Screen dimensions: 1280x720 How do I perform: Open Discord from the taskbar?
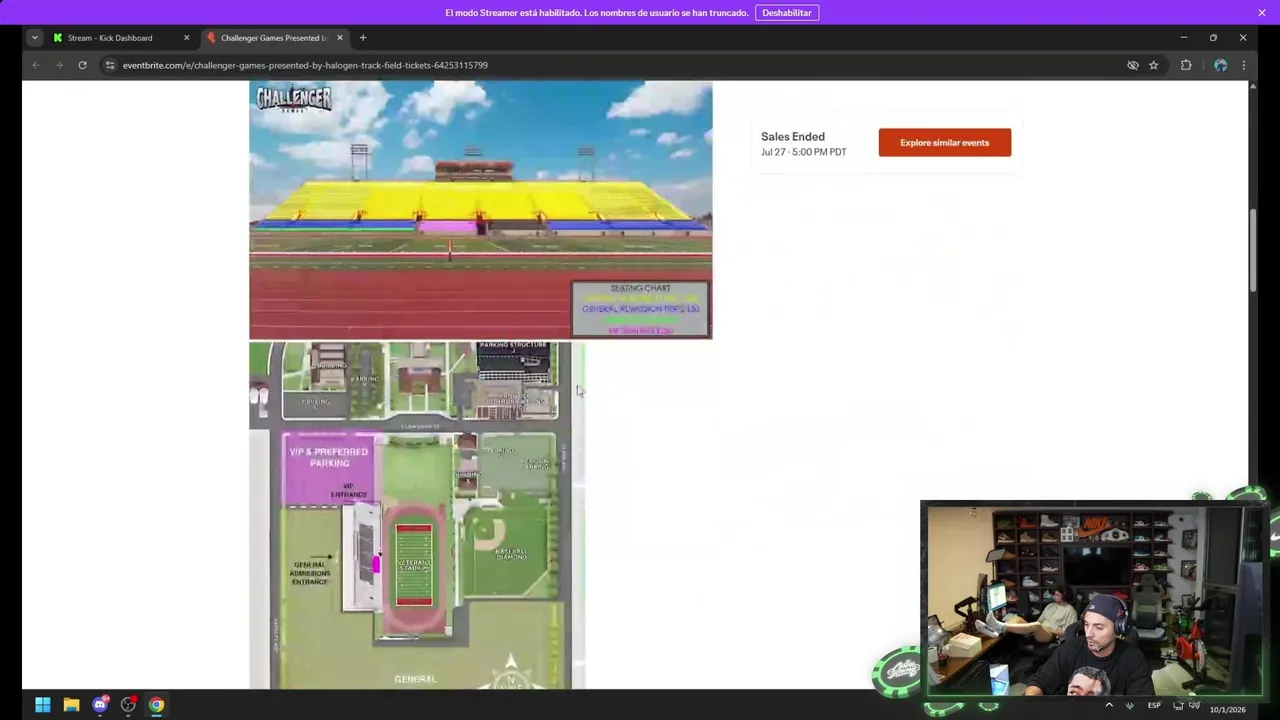coord(100,705)
